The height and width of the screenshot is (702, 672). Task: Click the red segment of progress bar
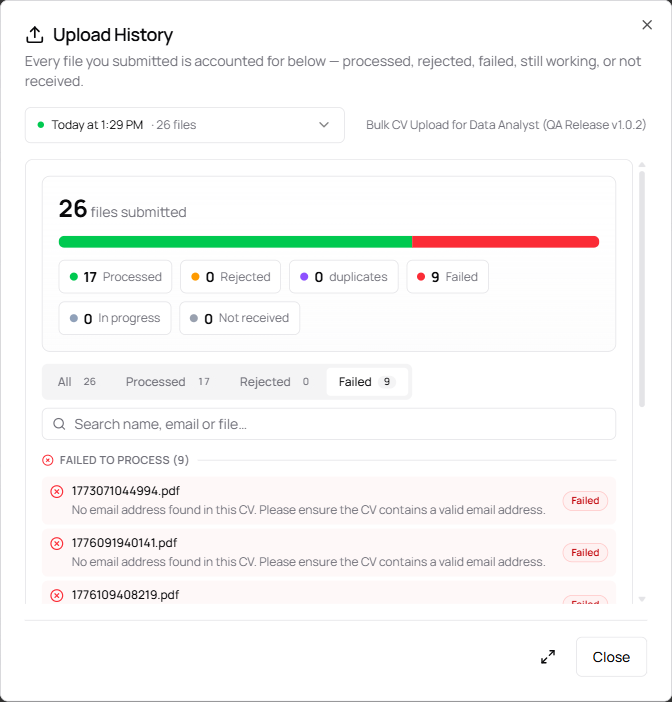(x=505, y=242)
